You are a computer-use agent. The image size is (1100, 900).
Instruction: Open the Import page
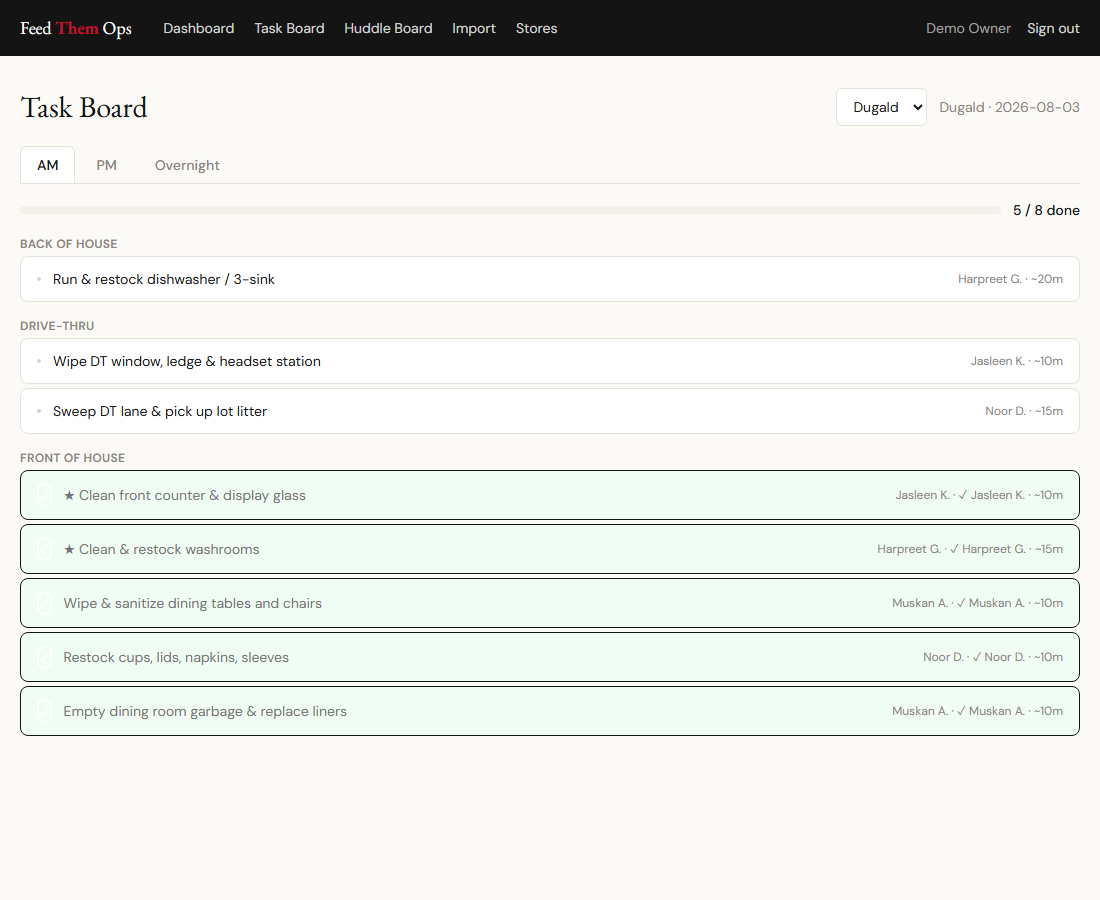pyautogui.click(x=474, y=28)
